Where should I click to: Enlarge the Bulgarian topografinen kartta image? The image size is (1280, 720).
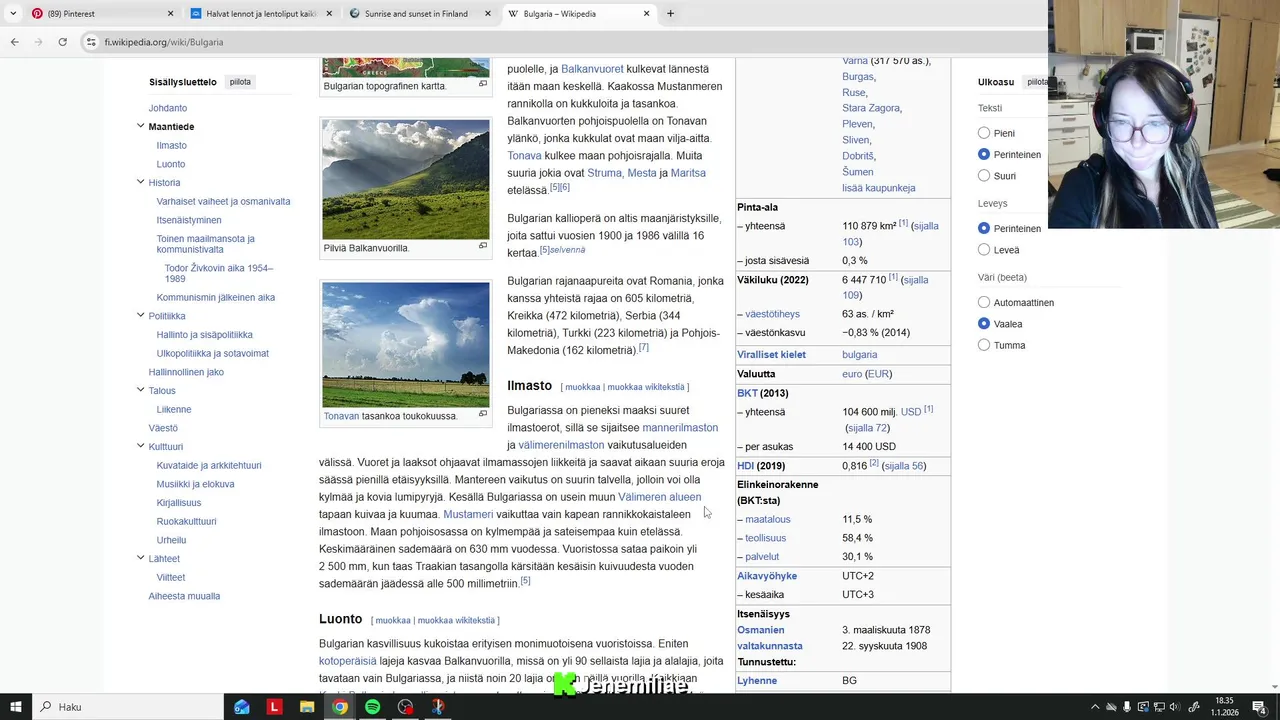tap(482, 84)
